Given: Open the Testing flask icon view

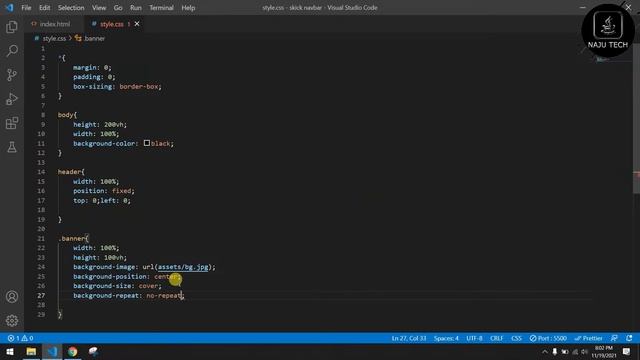Looking at the screenshot, I should click(x=12, y=147).
